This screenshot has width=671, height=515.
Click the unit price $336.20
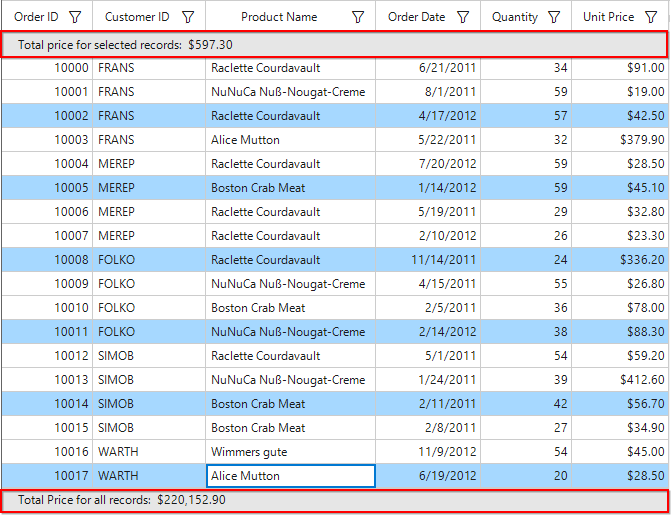[x=620, y=259]
